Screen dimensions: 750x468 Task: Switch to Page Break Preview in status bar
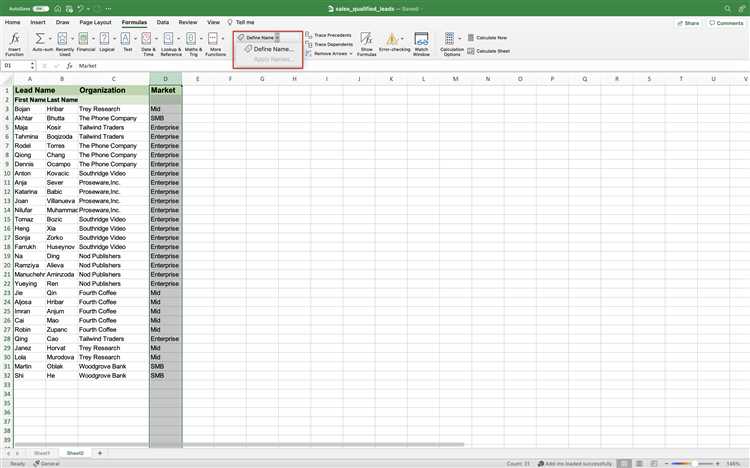654,463
